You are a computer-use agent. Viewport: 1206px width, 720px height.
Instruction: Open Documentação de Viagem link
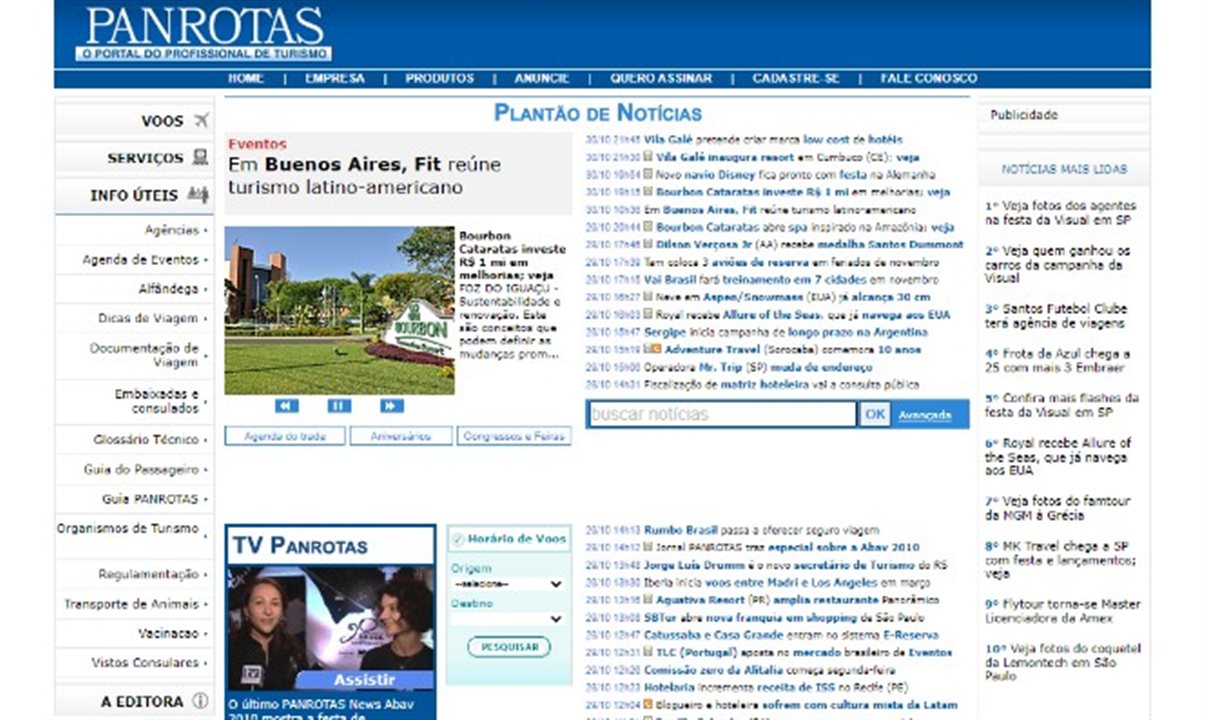145,355
